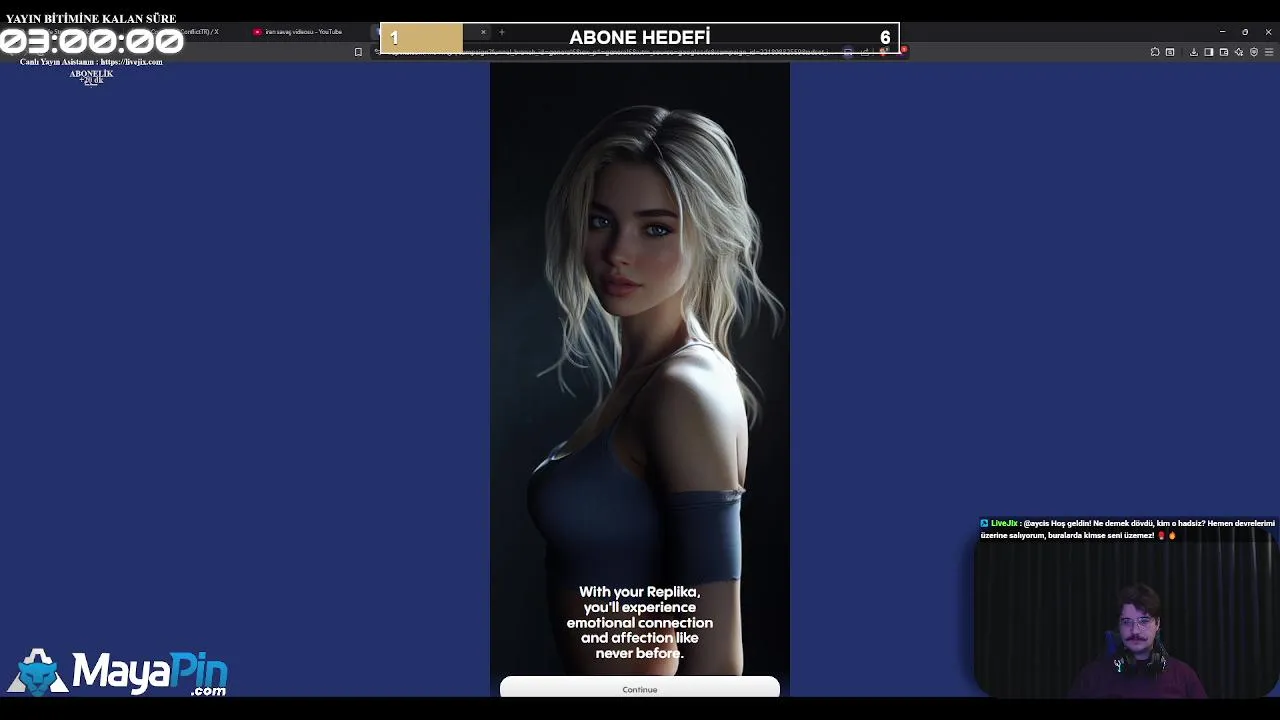The width and height of the screenshot is (1280, 720).
Task: Click the Continue button on Replika page
Action: (x=639, y=688)
